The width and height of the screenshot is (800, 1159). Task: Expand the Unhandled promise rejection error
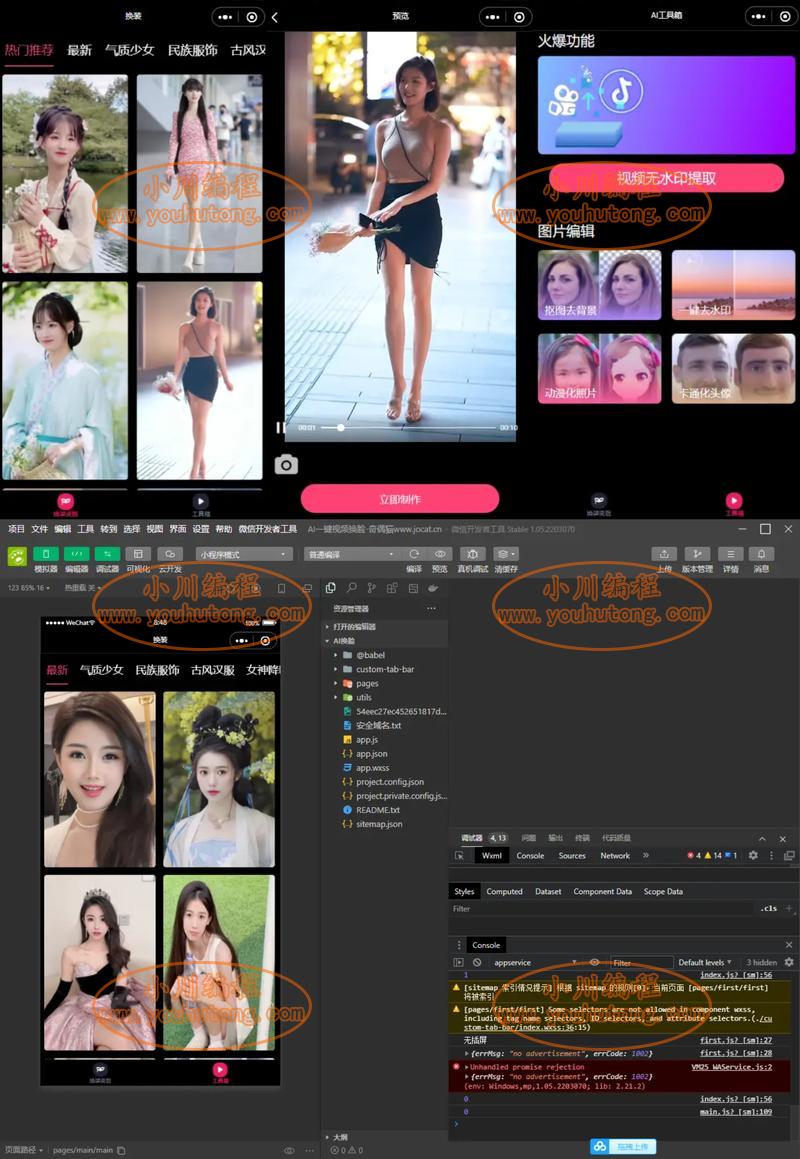(467, 1067)
